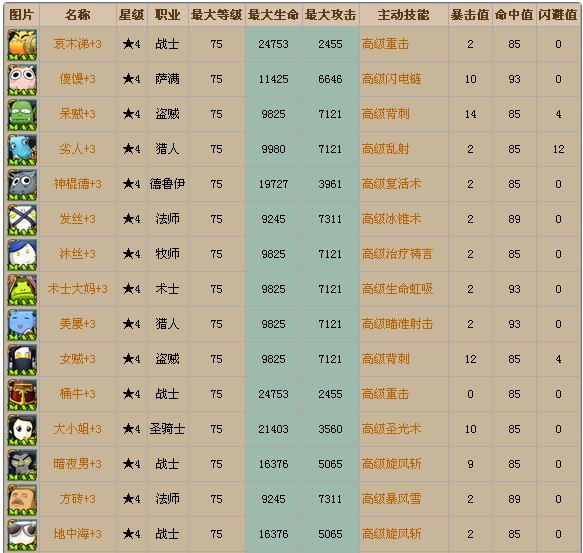Select the 地中海+3 sunglasses avatar icon
This screenshot has height=553, width=583.
(22, 534)
